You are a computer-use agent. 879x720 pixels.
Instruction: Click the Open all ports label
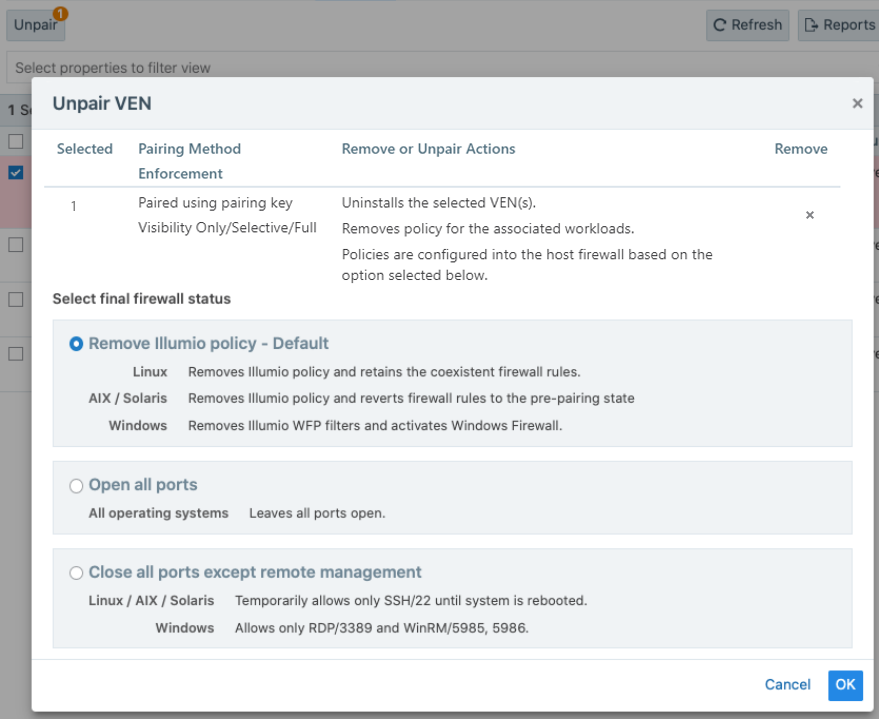coord(143,484)
